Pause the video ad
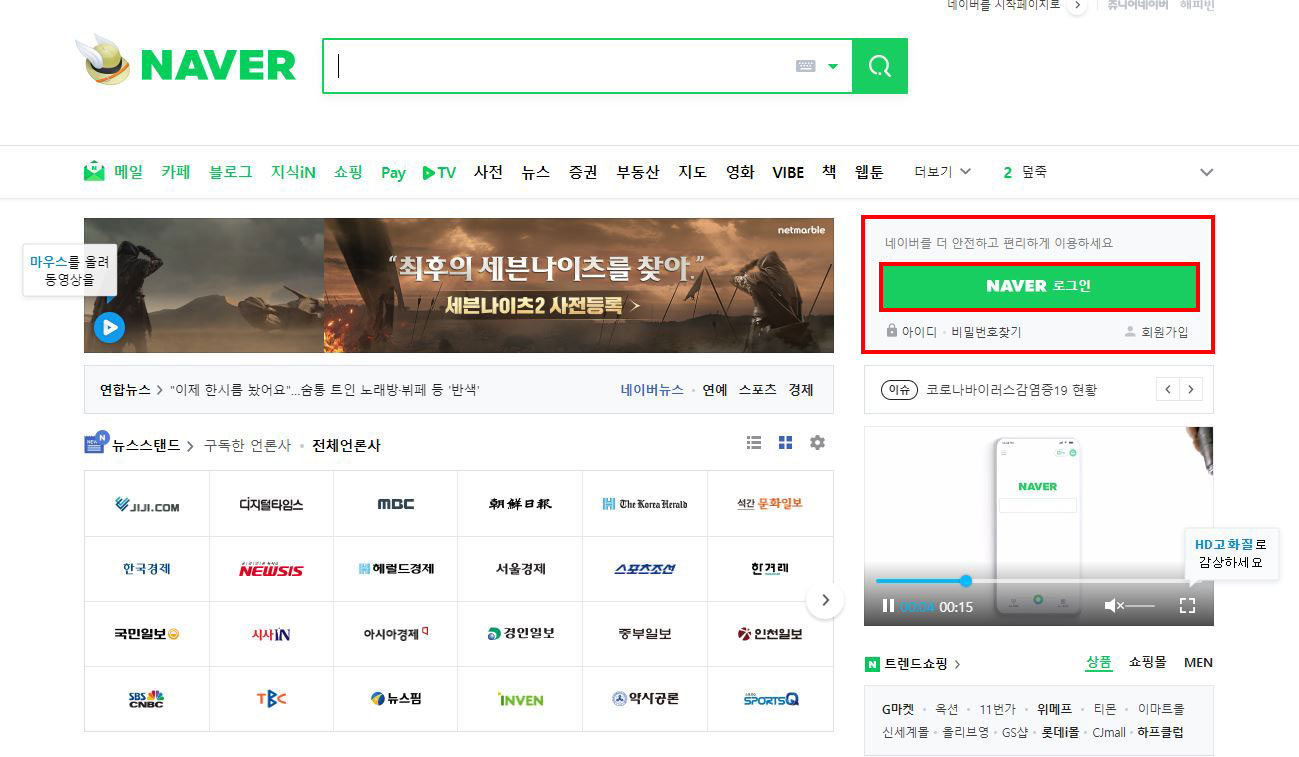1299x757 pixels. coord(888,606)
